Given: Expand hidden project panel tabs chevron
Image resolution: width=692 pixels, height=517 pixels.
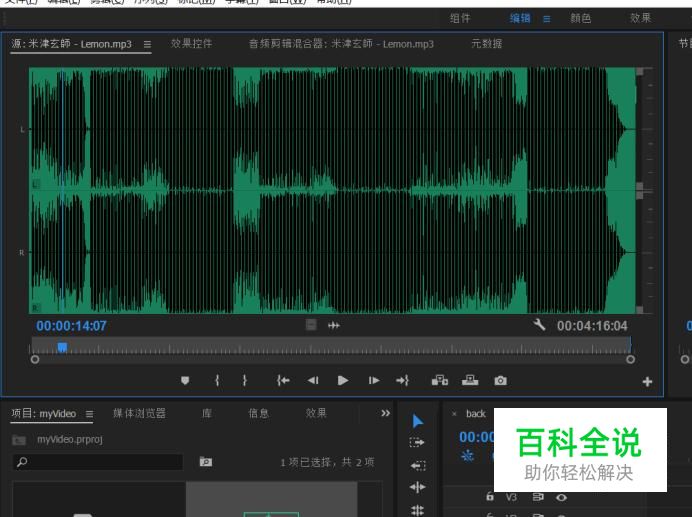Looking at the screenshot, I should pos(385,413).
